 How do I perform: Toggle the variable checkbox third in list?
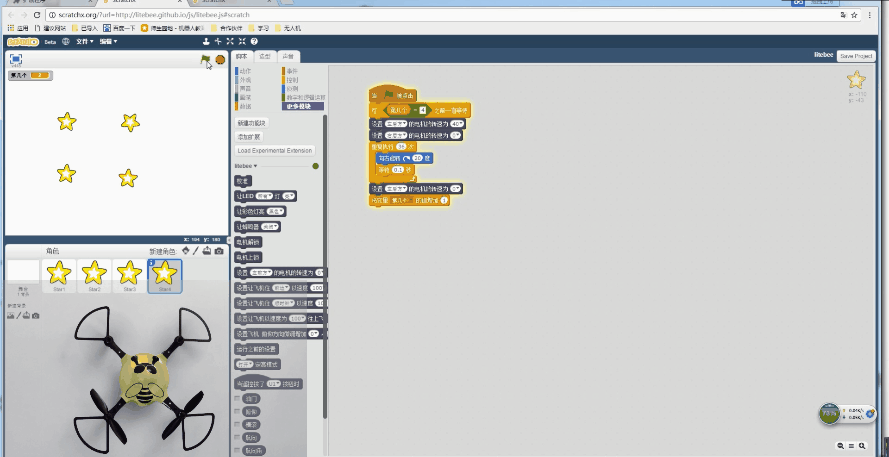[x=237, y=425]
